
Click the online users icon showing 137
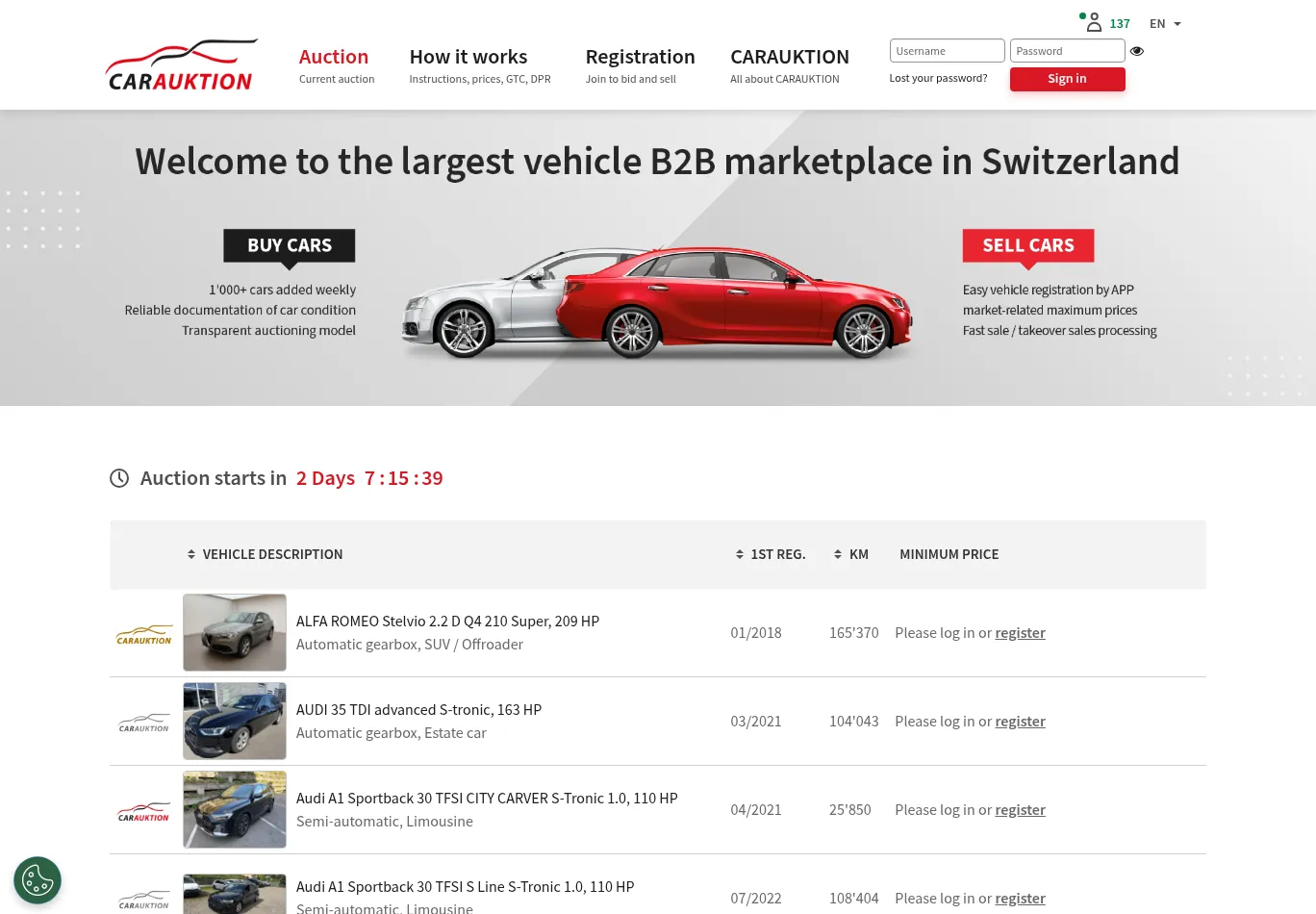(x=1094, y=23)
